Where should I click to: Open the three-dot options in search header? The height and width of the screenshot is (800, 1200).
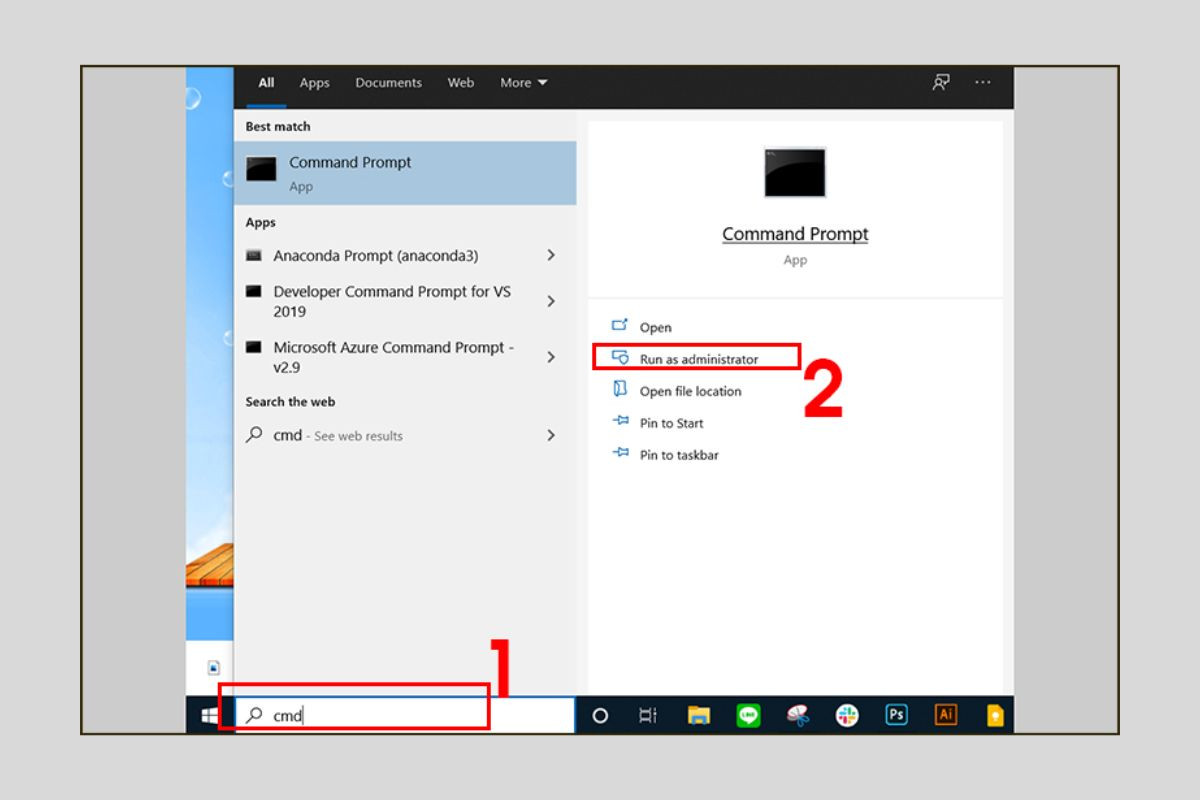[983, 83]
